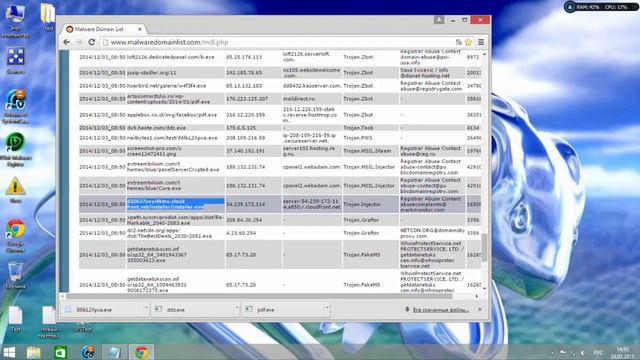Expand options arrow for ddz.exe download
This screenshot has height=360, width=640.
click(x=237, y=307)
